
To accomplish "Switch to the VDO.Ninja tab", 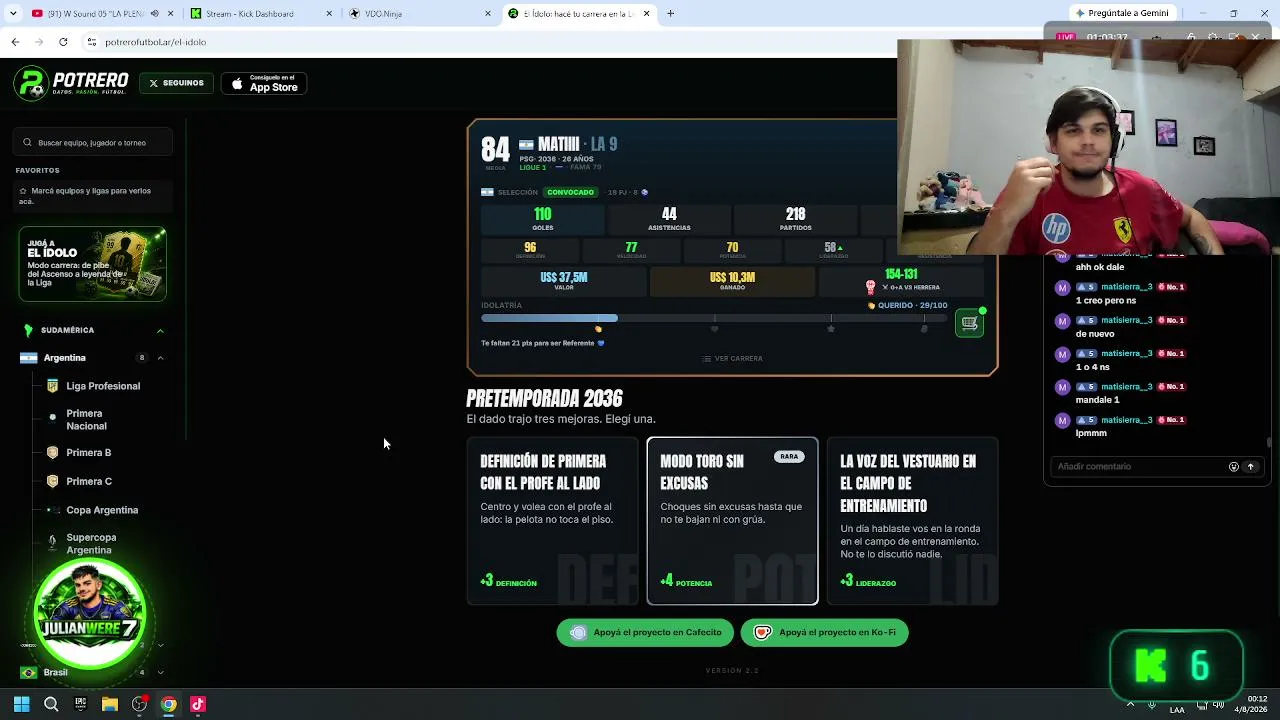I will (x=420, y=14).
